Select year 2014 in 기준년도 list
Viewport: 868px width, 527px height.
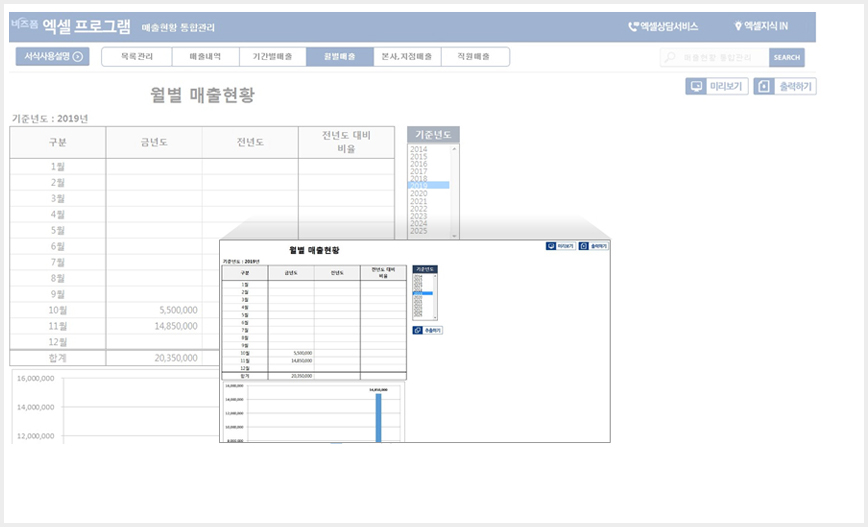coord(418,149)
